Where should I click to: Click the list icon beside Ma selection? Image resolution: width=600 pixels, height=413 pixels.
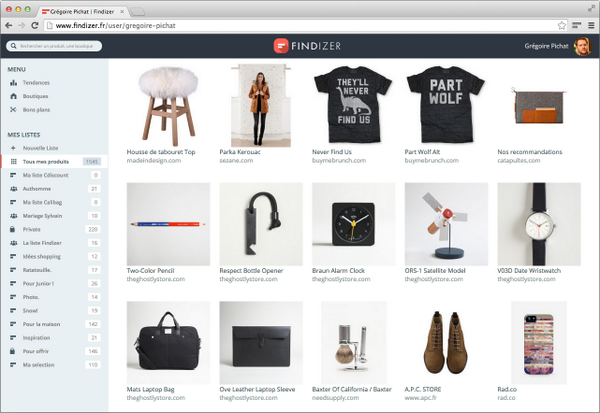tap(13, 364)
